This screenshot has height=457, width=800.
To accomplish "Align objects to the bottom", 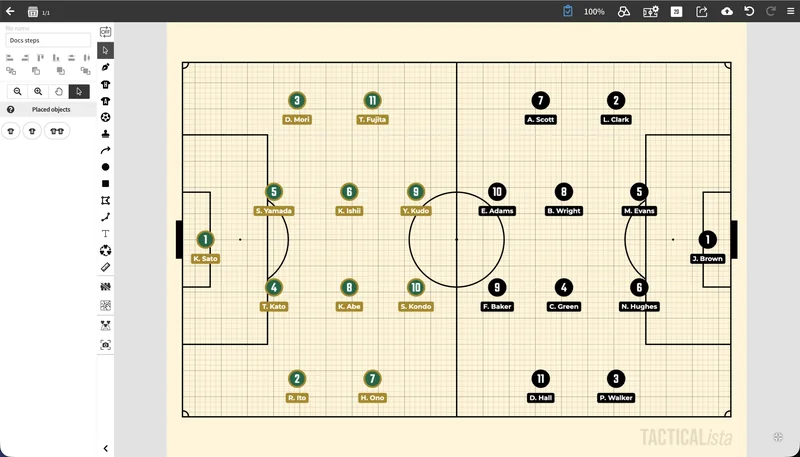I will (56, 58).
